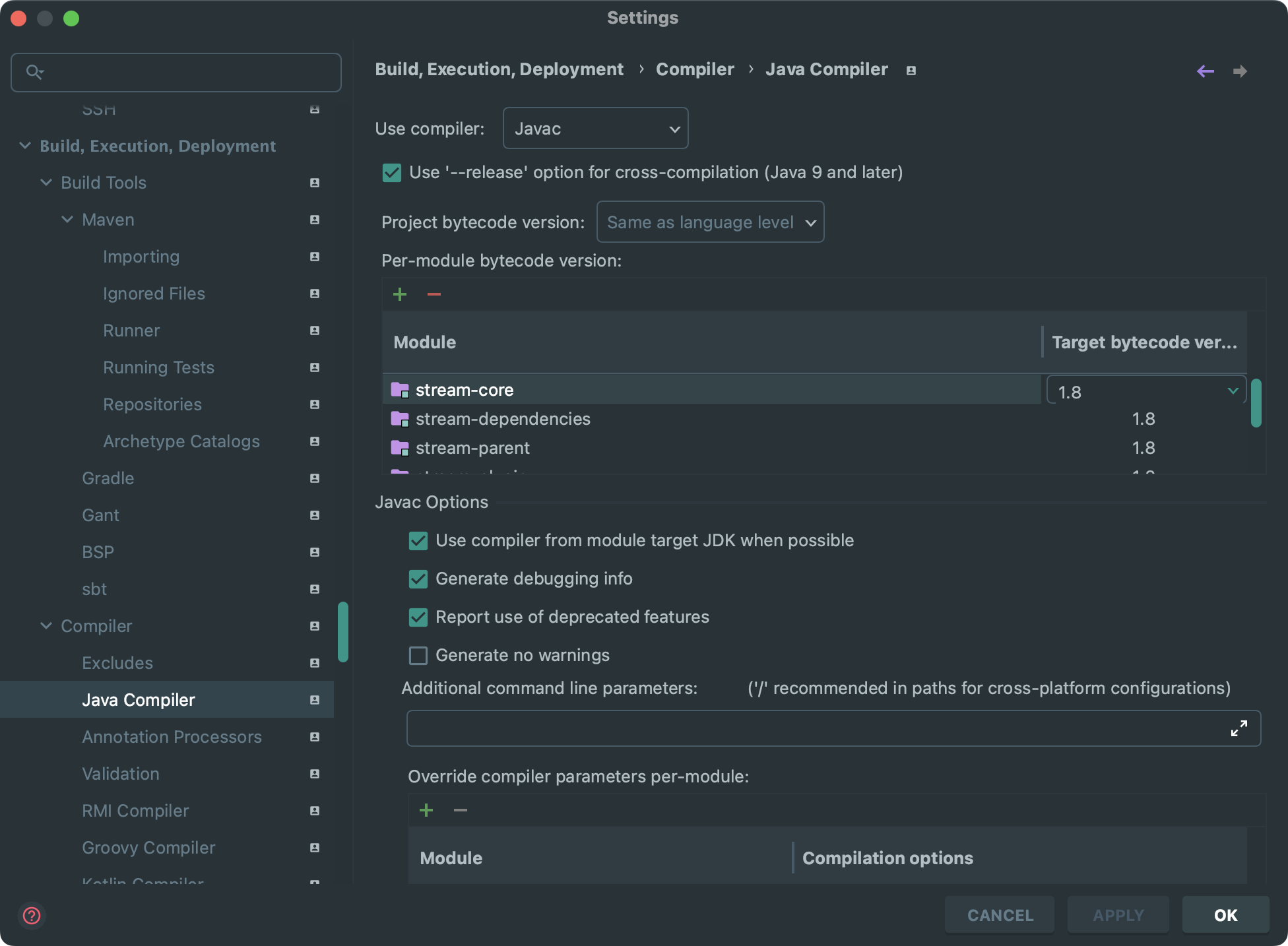The height and width of the screenshot is (946, 1288).
Task: Click the forward navigation arrow icon
Action: pyautogui.click(x=1240, y=71)
